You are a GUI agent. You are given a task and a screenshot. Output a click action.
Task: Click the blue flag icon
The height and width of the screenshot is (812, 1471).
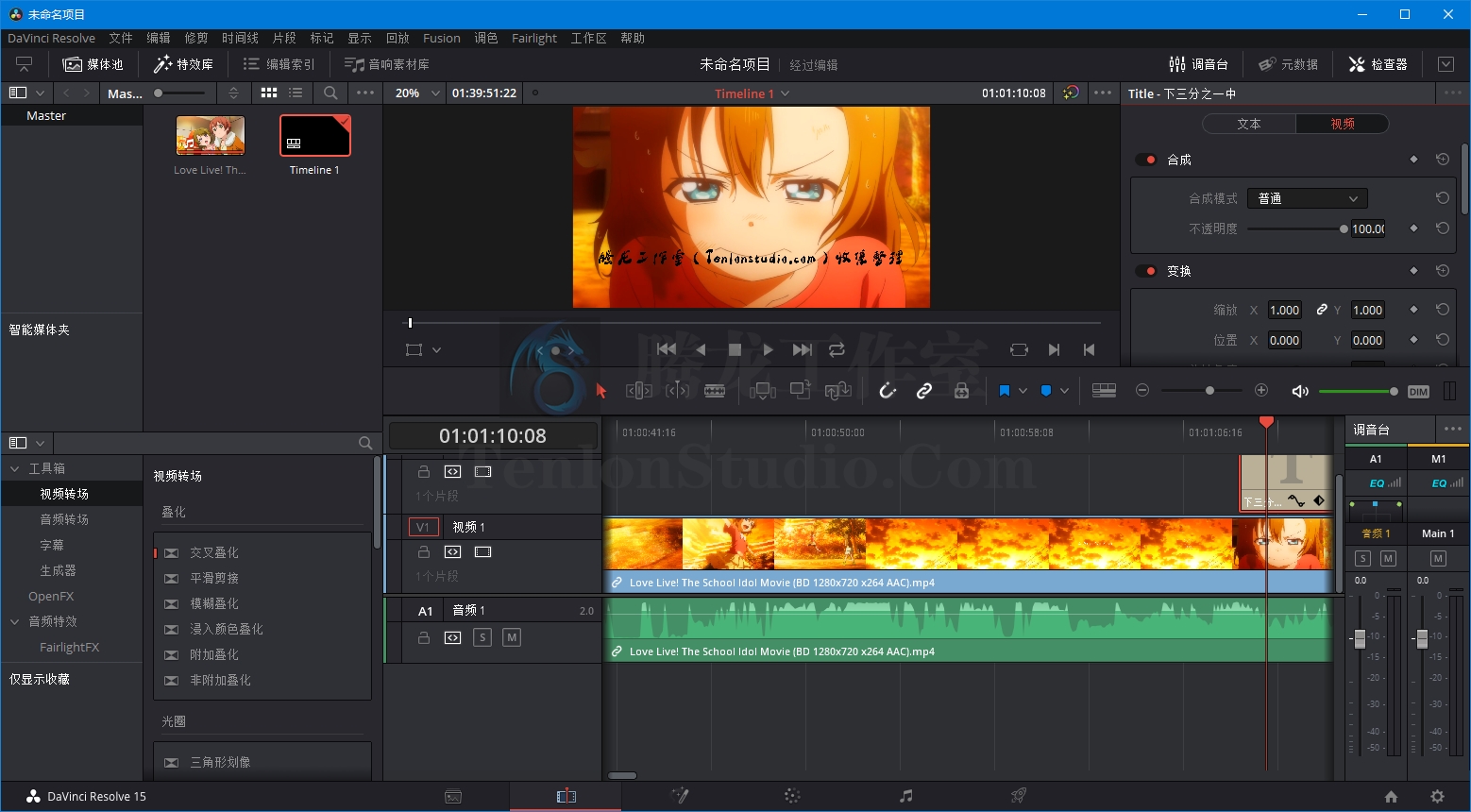(x=1005, y=391)
